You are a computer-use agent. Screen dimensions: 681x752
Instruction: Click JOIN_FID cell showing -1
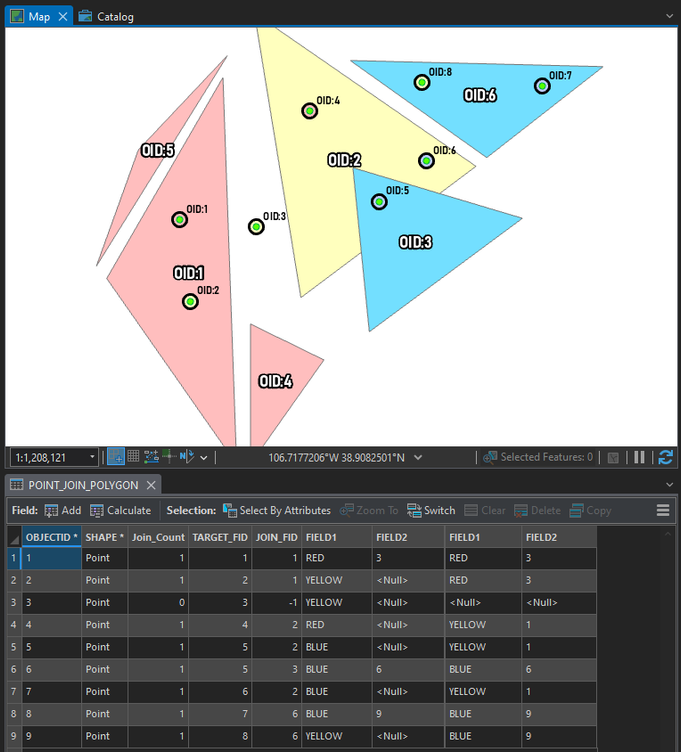click(x=277, y=602)
